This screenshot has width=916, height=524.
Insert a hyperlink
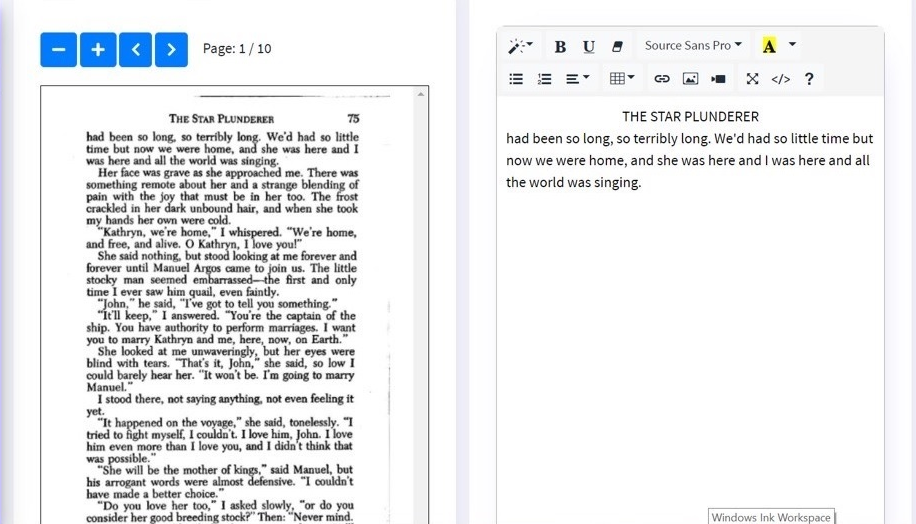(x=661, y=79)
